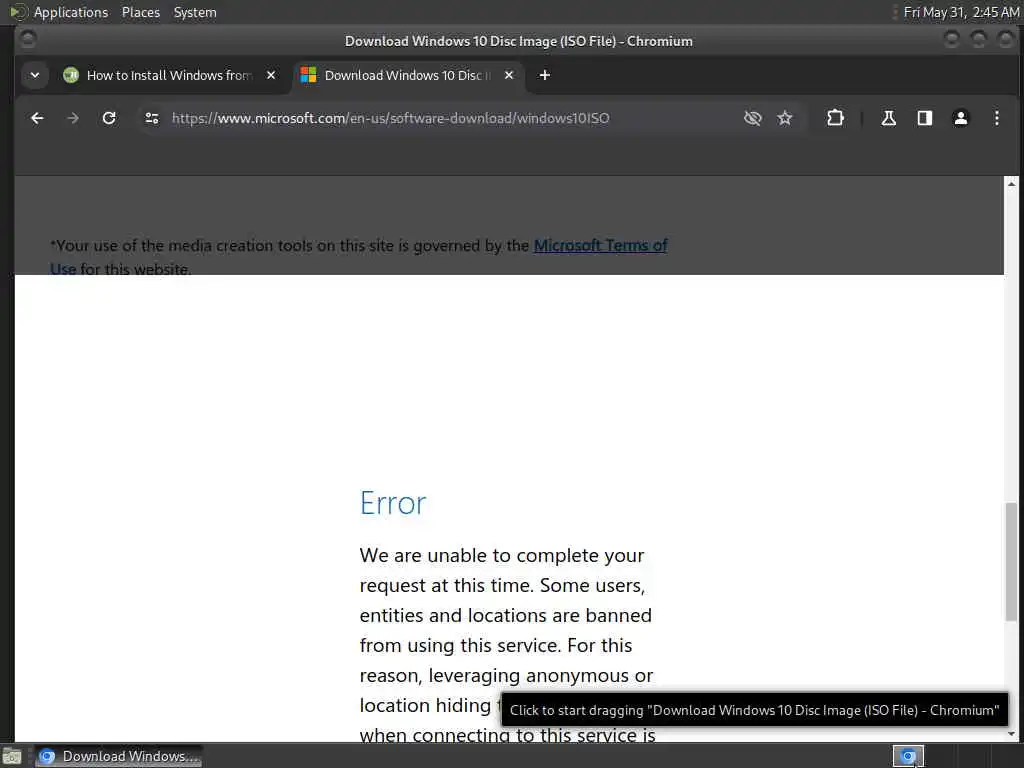Image resolution: width=1024 pixels, height=768 pixels.
Task: Click the scrollbar down arrow
Action: point(1011,734)
